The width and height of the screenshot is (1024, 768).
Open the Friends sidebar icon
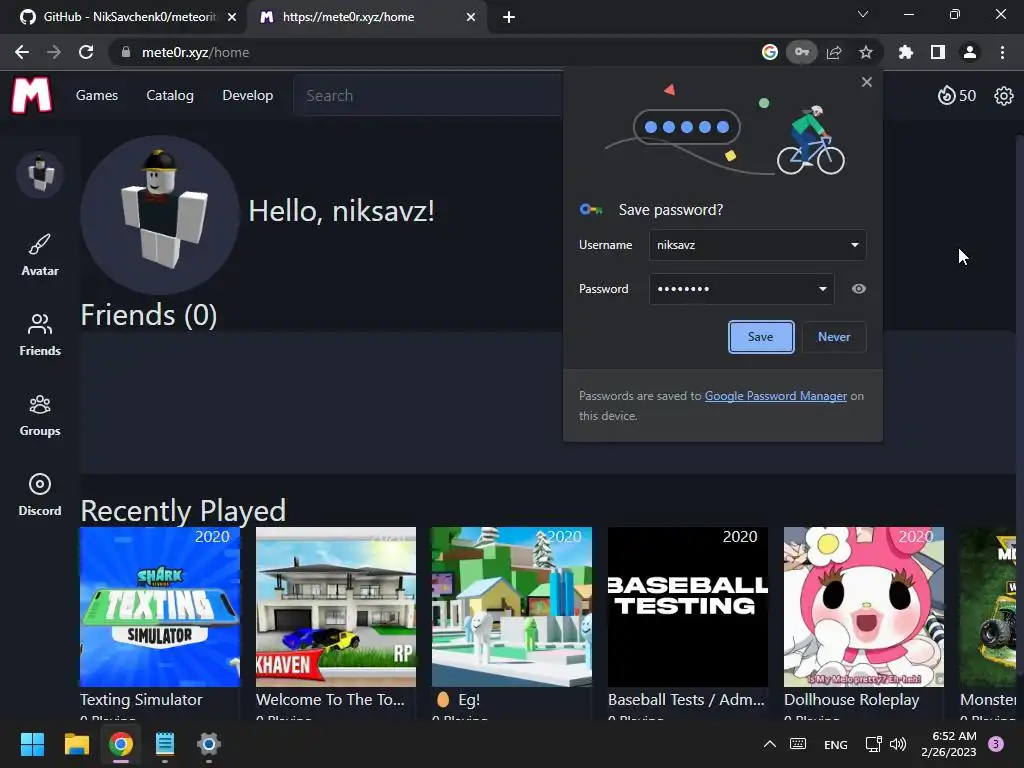40,334
